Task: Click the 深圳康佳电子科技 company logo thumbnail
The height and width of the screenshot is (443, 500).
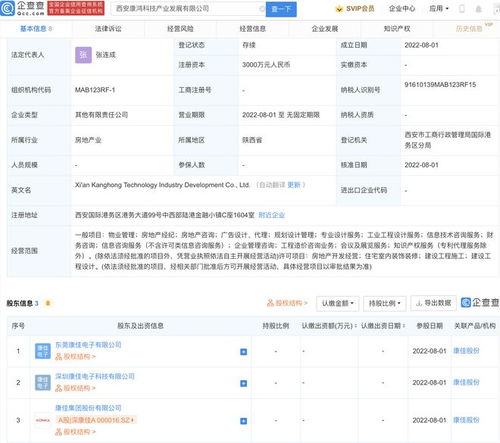Action: pyautogui.click(x=43, y=382)
